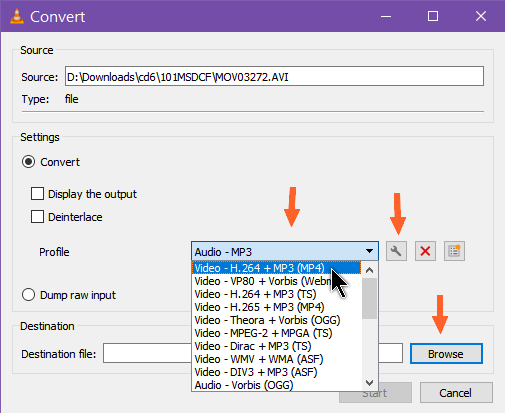
Task: Toggle the Deinterlace checkbox
Action: (37, 217)
